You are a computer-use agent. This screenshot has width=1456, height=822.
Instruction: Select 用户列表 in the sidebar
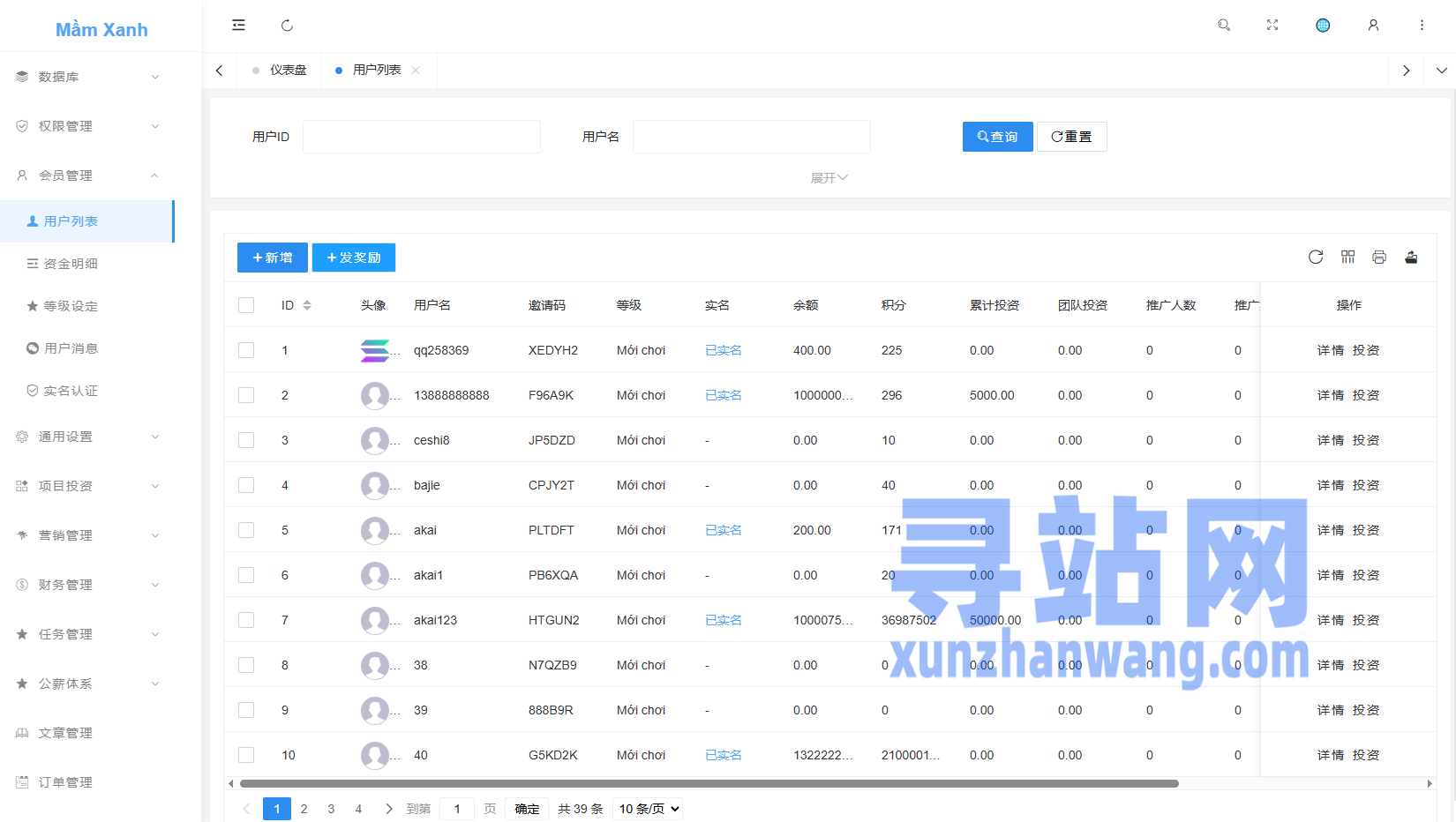(87, 221)
